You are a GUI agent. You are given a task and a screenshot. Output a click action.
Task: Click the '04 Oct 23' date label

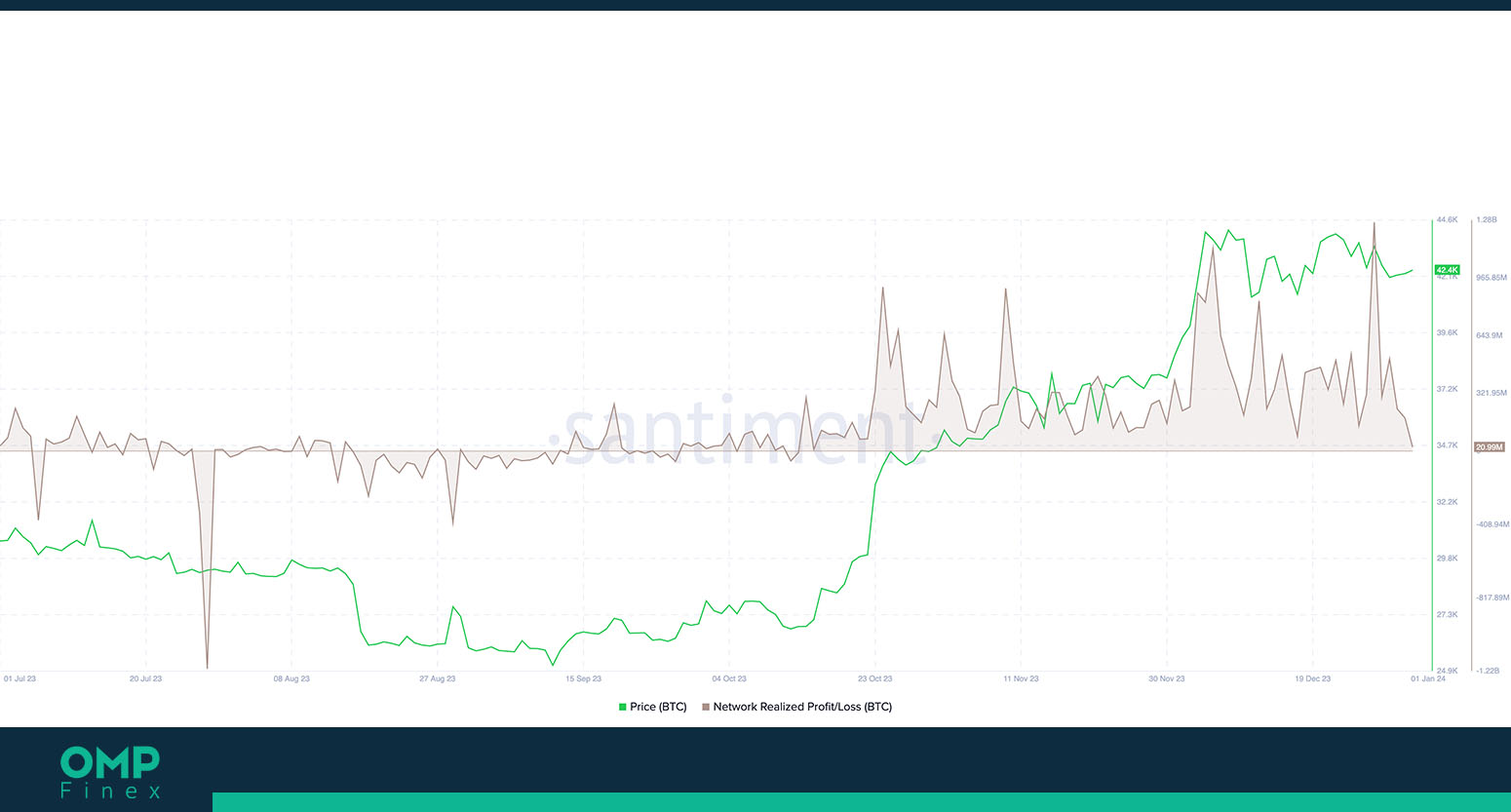[x=729, y=678]
